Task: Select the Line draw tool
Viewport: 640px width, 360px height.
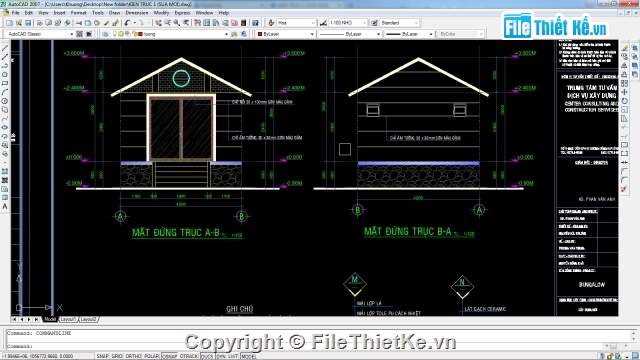Action: [x=5, y=48]
